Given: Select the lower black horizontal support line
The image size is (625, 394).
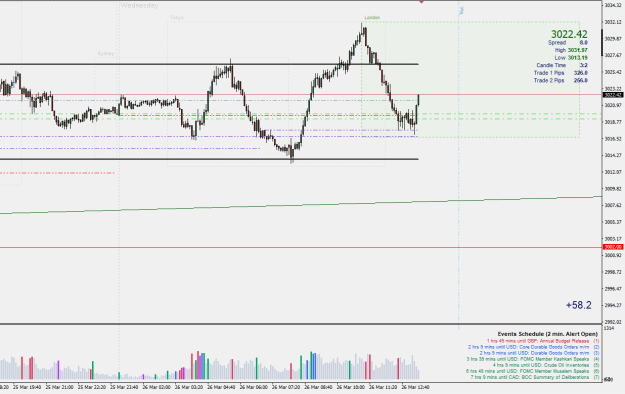Looking at the screenshot, I should (209, 159).
